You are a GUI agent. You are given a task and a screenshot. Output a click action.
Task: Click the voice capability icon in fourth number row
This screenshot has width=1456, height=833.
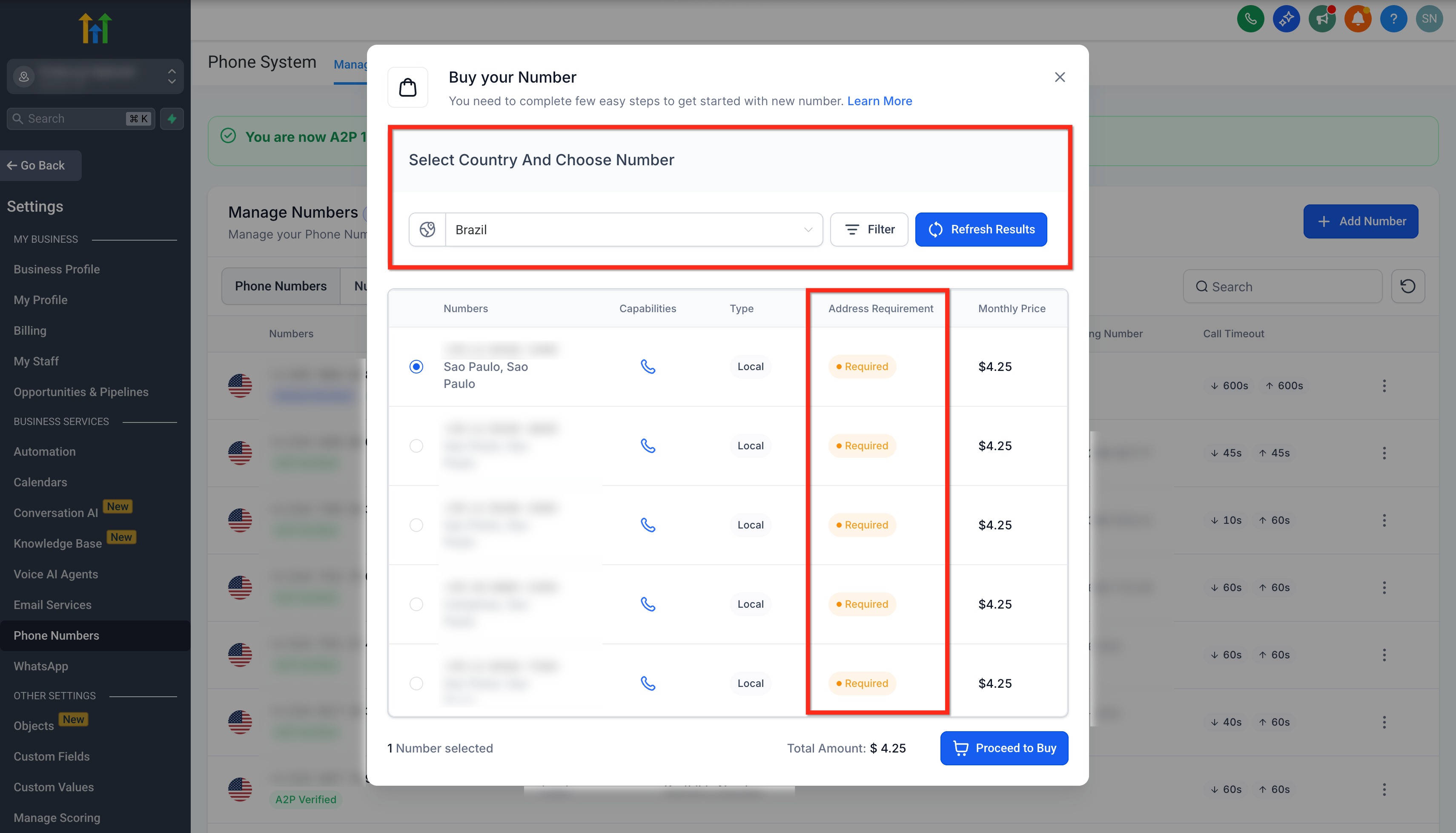[648, 603]
